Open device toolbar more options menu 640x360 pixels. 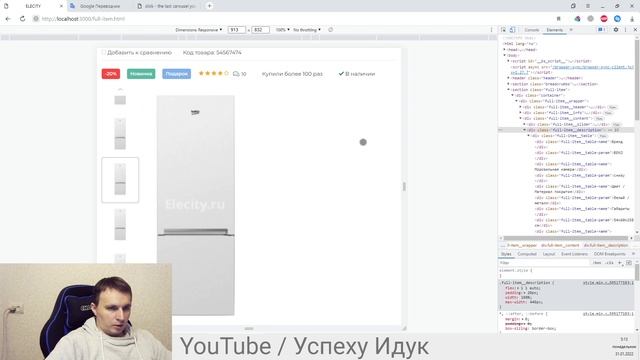[491, 30]
